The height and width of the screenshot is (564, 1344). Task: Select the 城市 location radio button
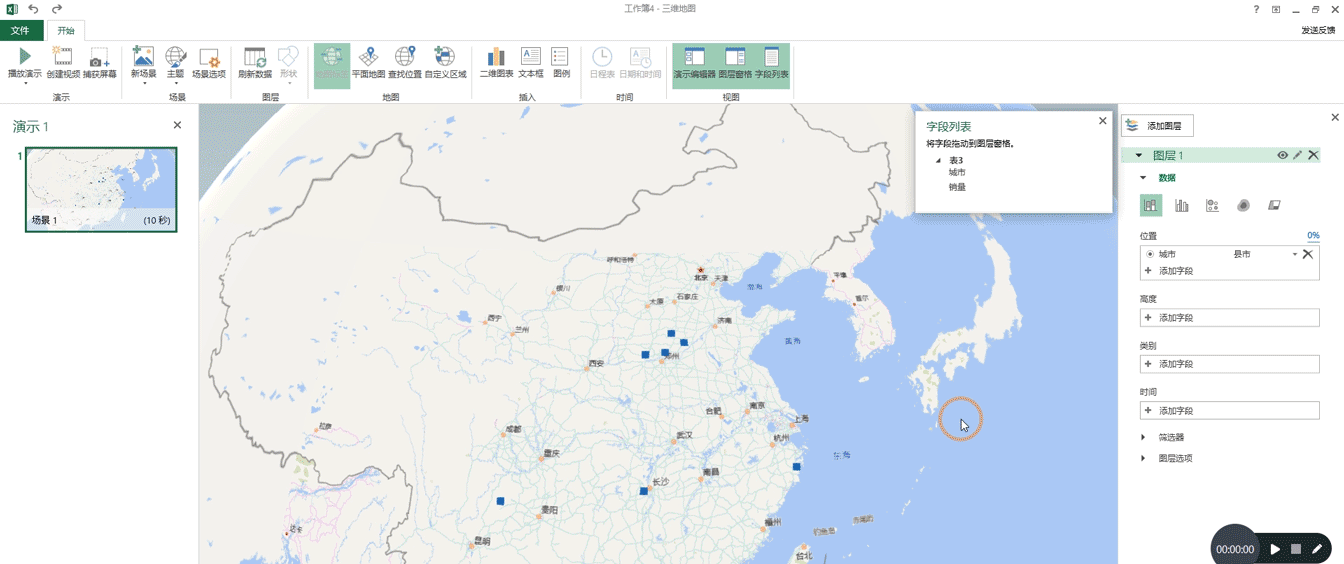pyautogui.click(x=1150, y=255)
